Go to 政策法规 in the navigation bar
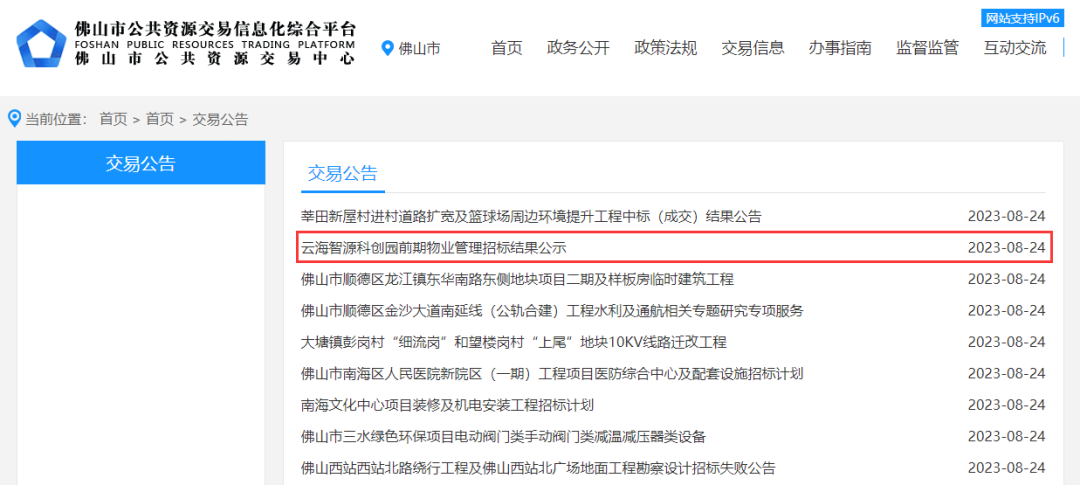This screenshot has width=1080, height=485. point(665,48)
